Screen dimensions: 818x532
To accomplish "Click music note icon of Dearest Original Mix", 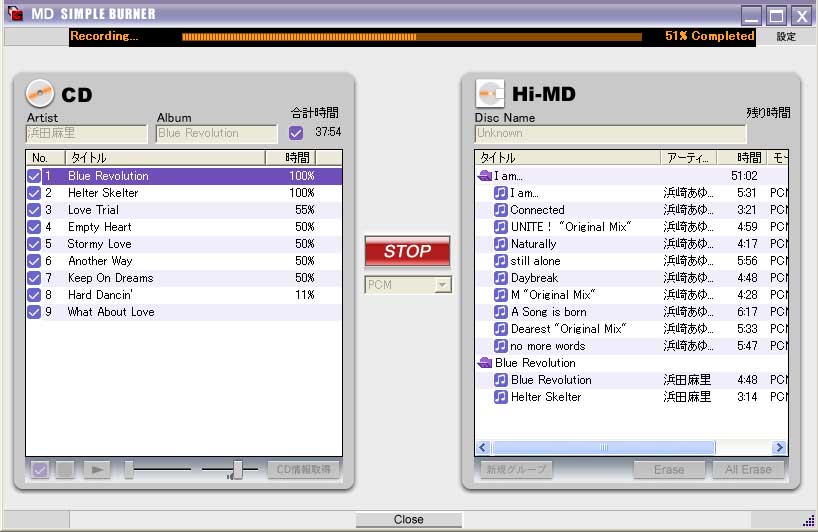I will [500, 329].
